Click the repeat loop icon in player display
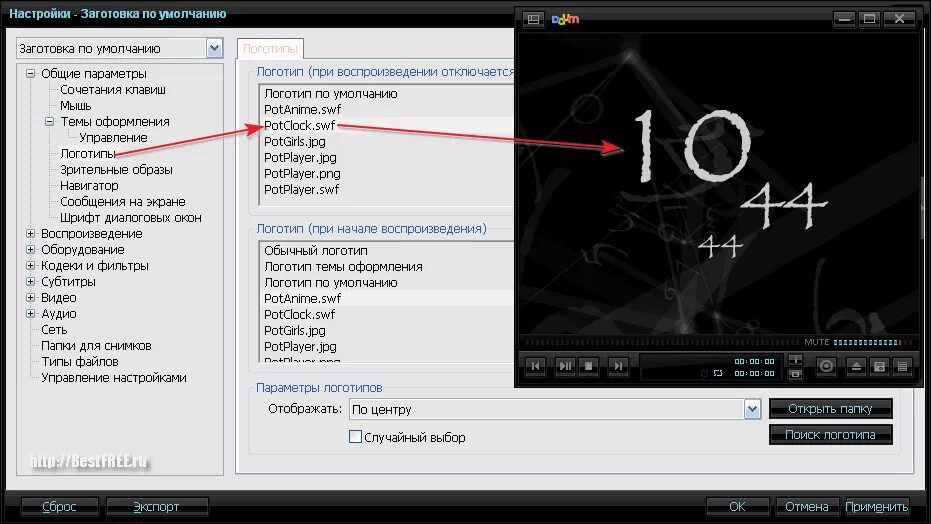This screenshot has width=931, height=524. pos(718,373)
